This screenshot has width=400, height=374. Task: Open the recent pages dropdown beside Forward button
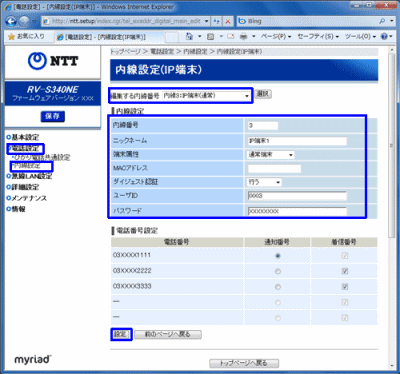coord(34,22)
